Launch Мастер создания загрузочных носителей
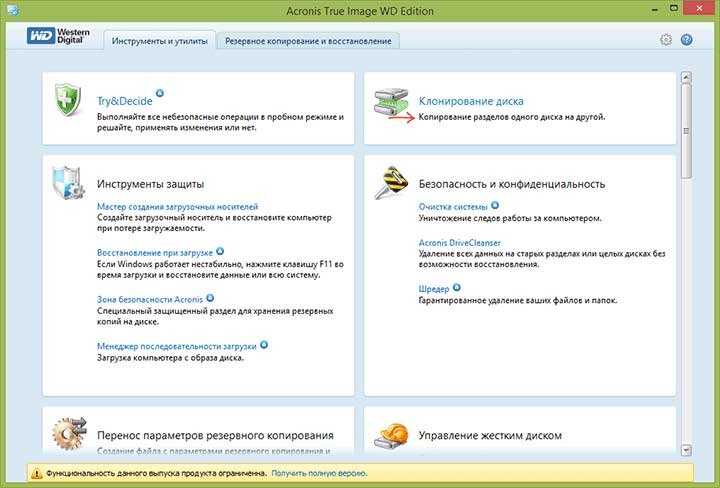 177,207
